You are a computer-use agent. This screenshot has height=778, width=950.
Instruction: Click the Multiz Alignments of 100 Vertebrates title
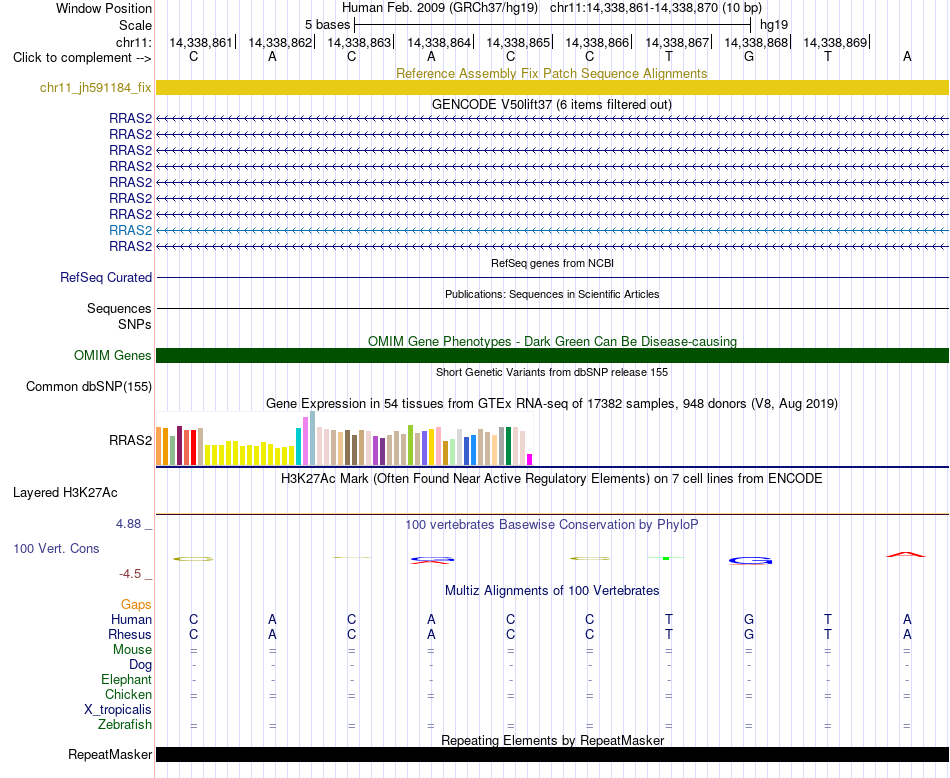coord(552,590)
